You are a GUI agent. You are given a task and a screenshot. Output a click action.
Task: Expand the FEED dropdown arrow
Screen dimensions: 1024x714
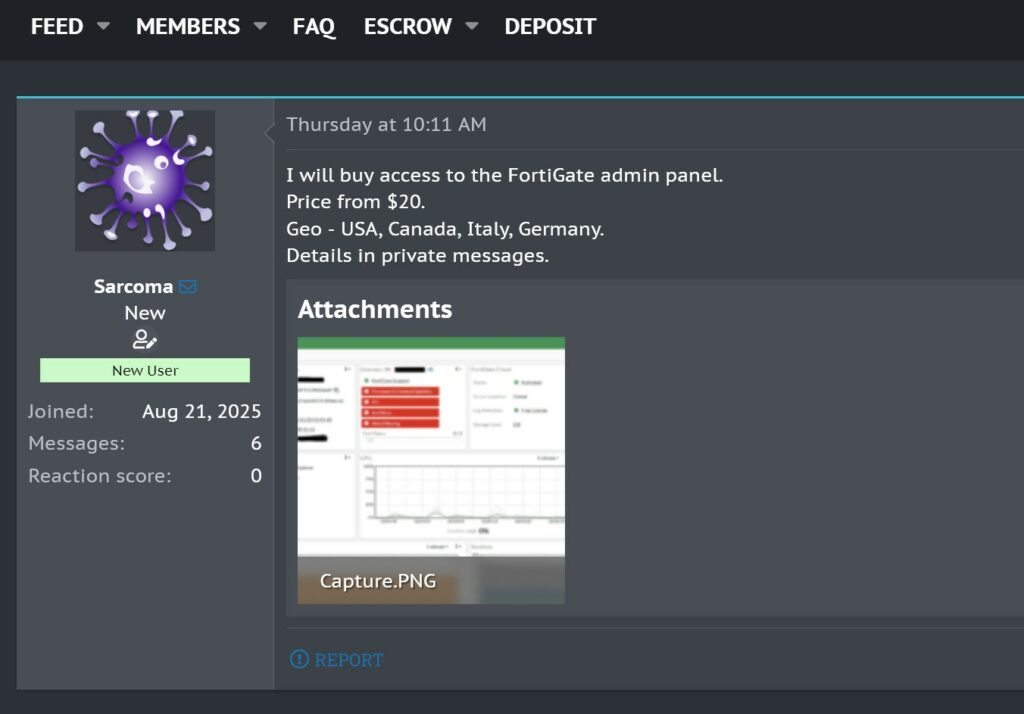pyautogui.click(x=103, y=27)
